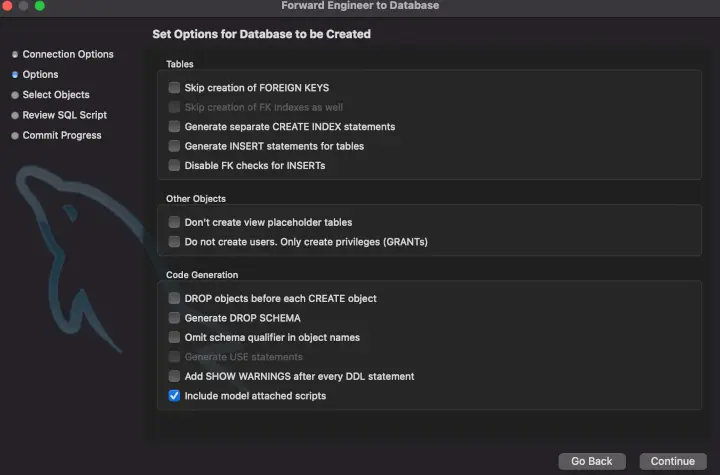This screenshot has height=475, width=720.
Task: Enable Generate INSERT statements for tables
Action: [175, 146]
